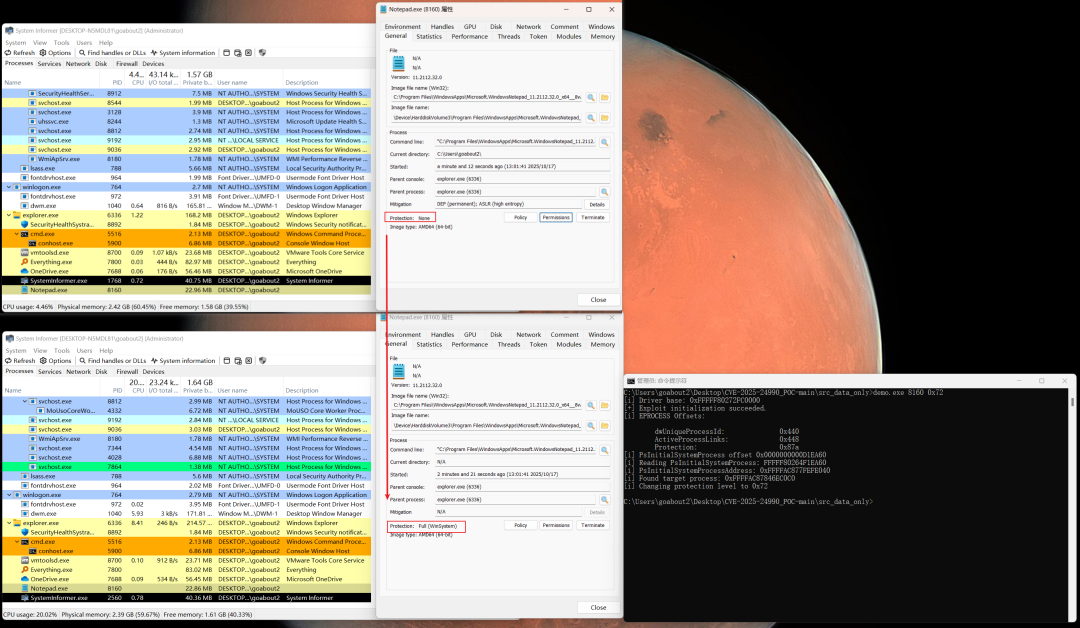Collapse winlogon.exe in the lower process list
The image size is (1080, 628).
(x=9, y=495)
